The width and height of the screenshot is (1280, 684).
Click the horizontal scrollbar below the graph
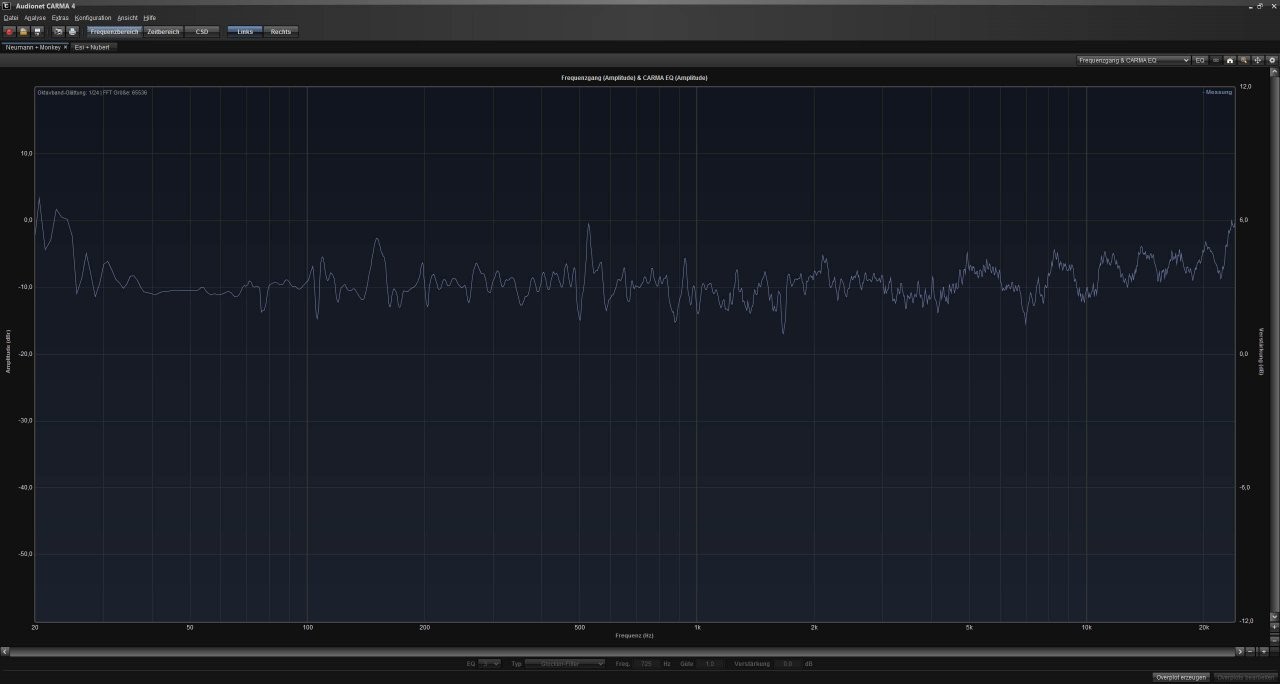[622, 651]
